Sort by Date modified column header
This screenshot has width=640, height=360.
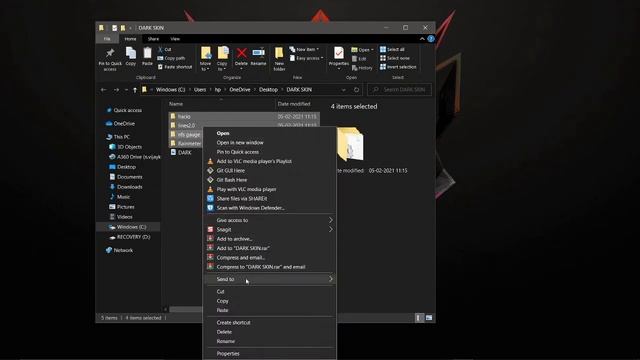click(294, 104)
